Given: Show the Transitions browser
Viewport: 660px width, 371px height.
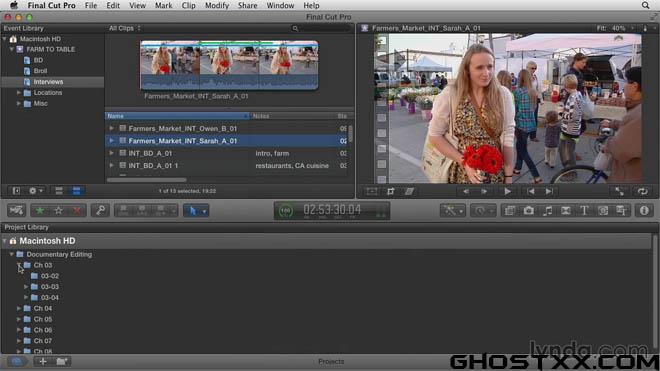Looking at the screenshot, I should point(566,210).
